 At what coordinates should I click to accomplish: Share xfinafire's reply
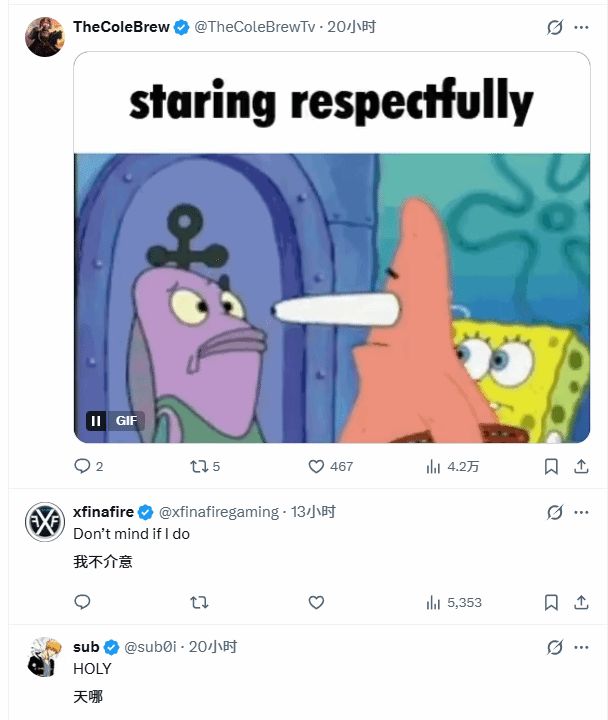(x=581, y=602)
